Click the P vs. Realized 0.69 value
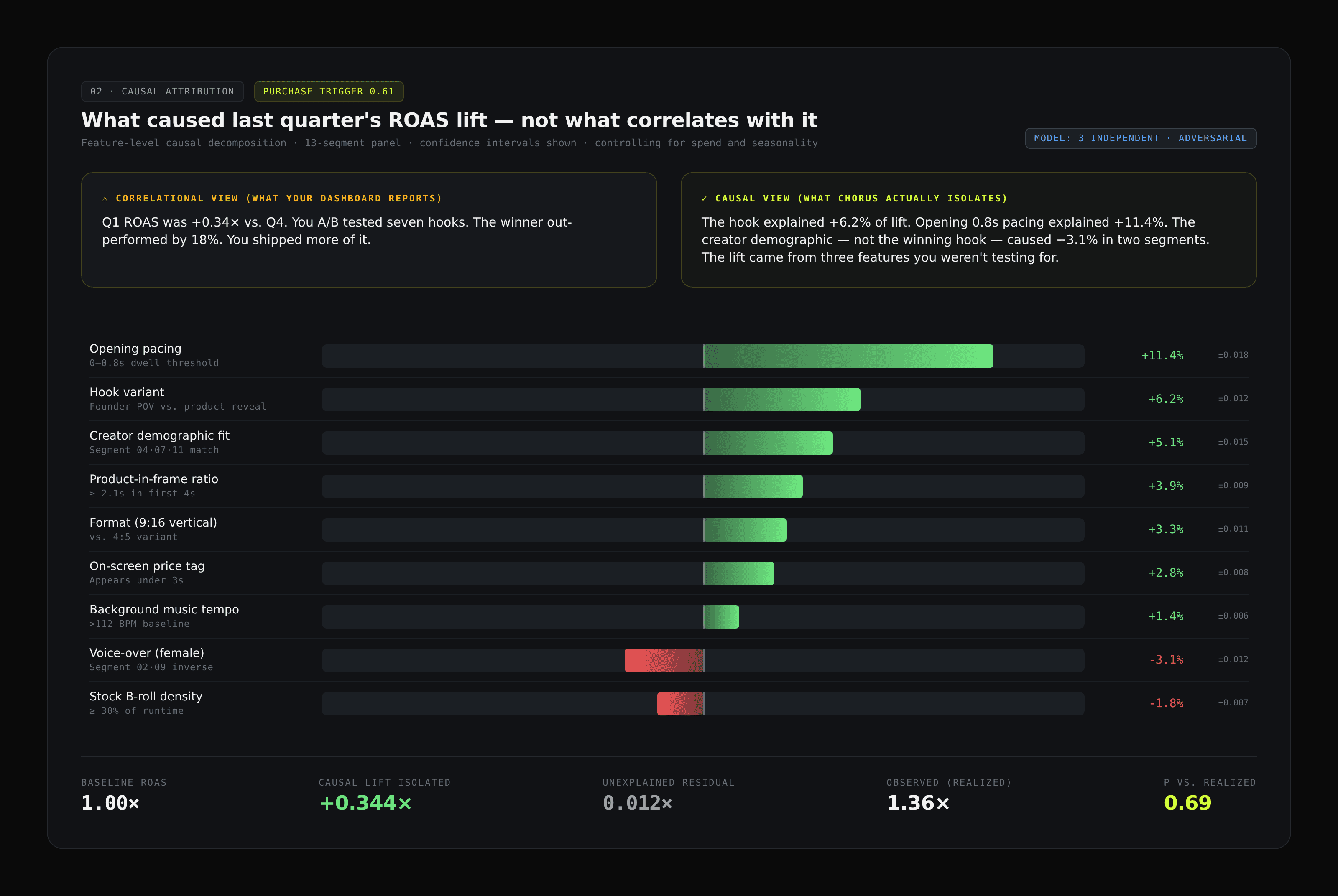Image resolution: width=1338 pixels, height=896 pixels. click(x=1187, y=803)
